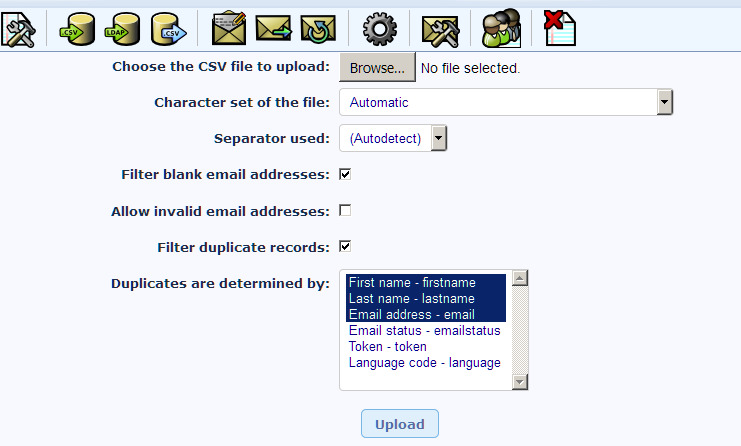Submit the form with Upload button
This screenshot has width=741, height=446.
pyautogui.click(x=400, y=424)
